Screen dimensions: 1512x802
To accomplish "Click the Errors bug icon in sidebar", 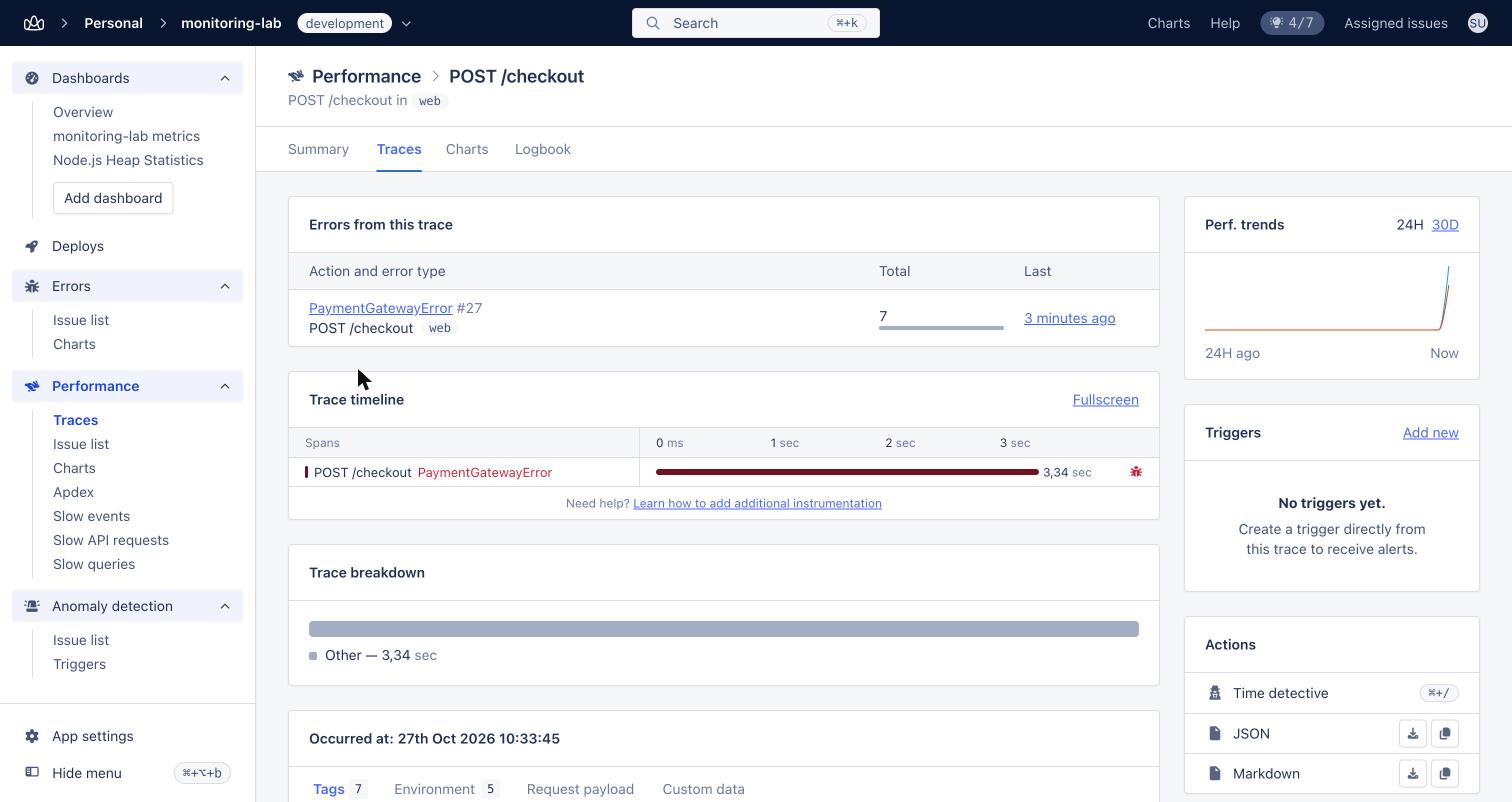I will 32,286.
